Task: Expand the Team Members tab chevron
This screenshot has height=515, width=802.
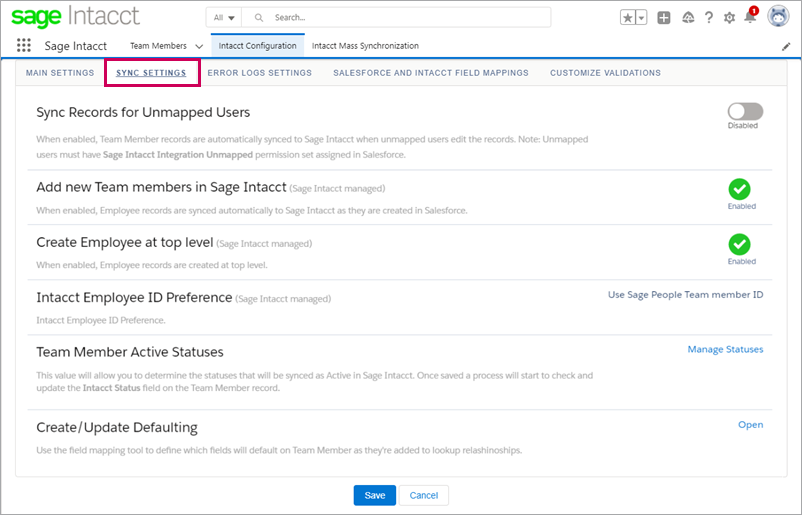Action: (x=199, y=46)
